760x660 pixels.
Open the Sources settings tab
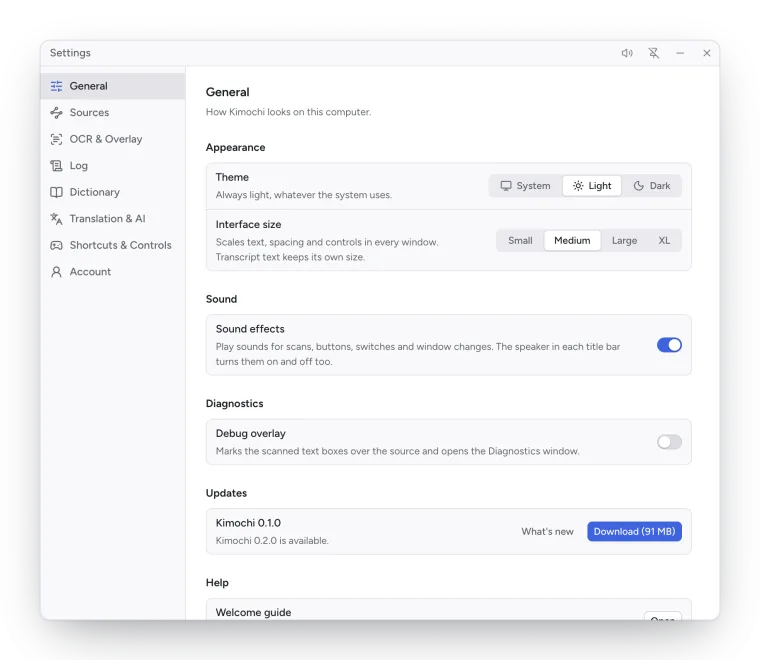[x=113, y=113]
